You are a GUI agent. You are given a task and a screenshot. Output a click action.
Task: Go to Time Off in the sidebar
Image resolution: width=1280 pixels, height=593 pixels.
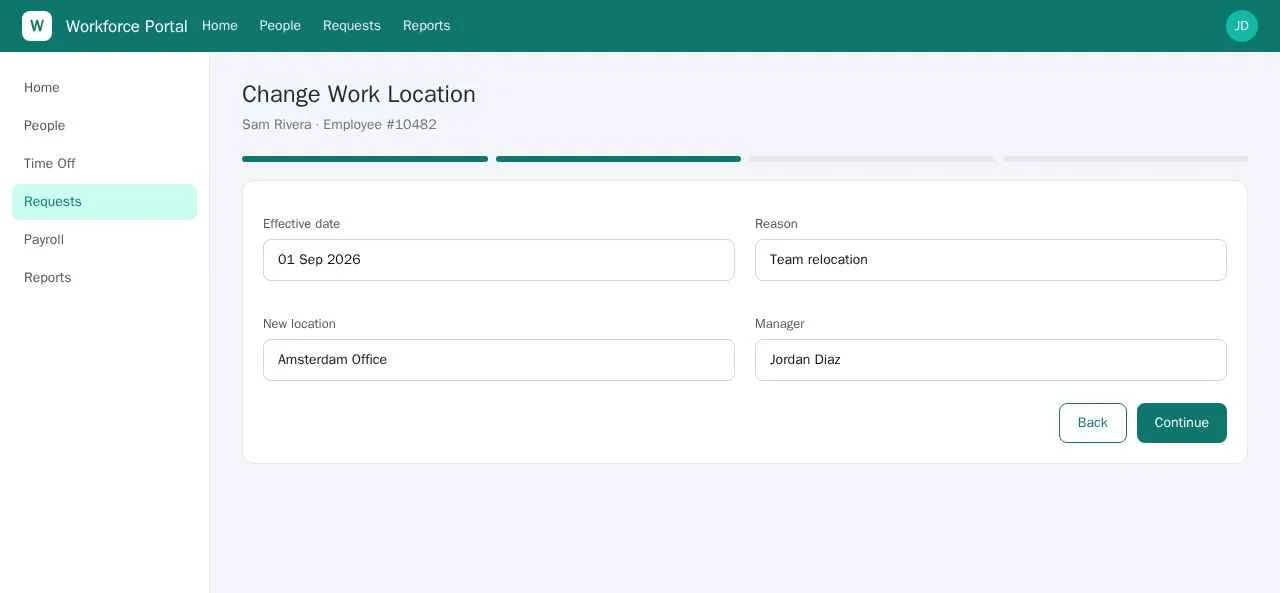coord(104,164)
